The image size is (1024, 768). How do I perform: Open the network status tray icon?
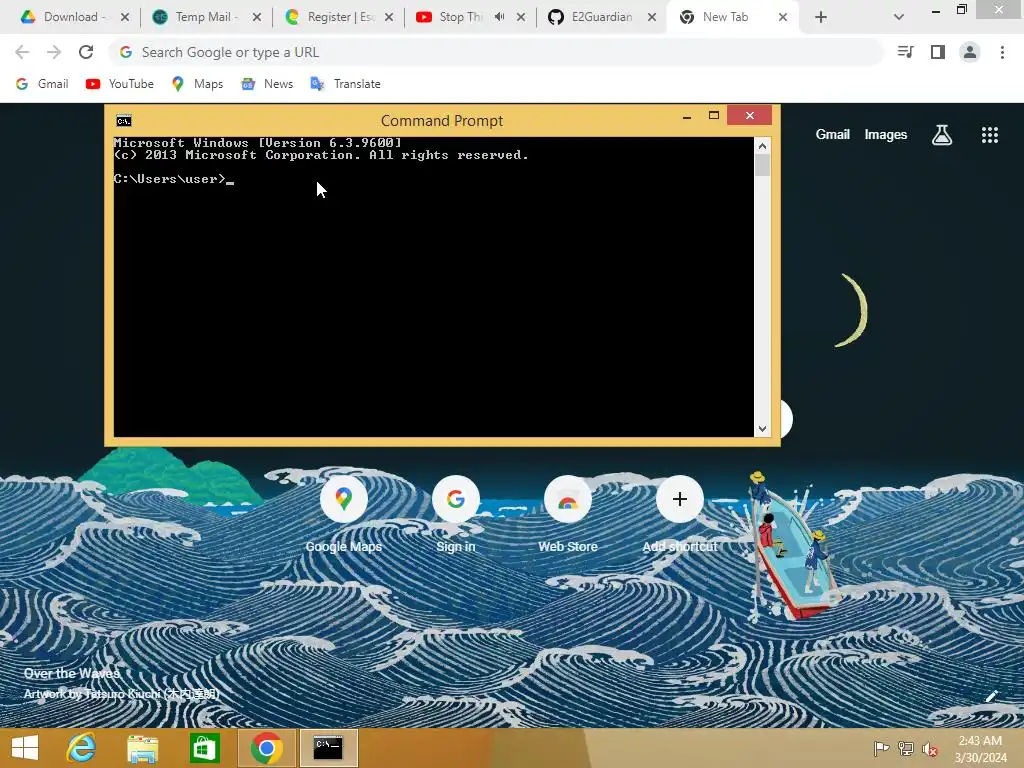pos(905,748)
